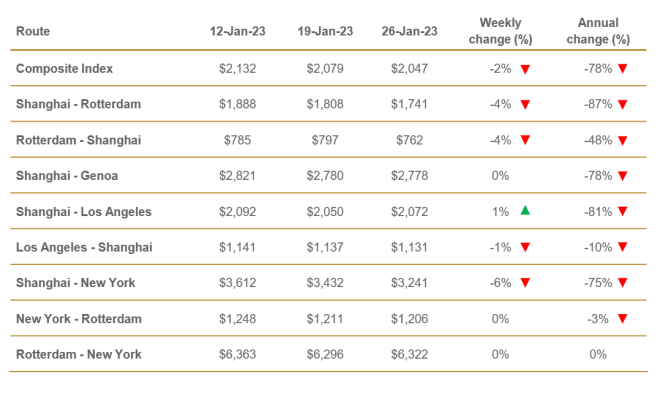Click red arrow next to -87% annual change
The image size is (660, 396).
click(623, 104)
